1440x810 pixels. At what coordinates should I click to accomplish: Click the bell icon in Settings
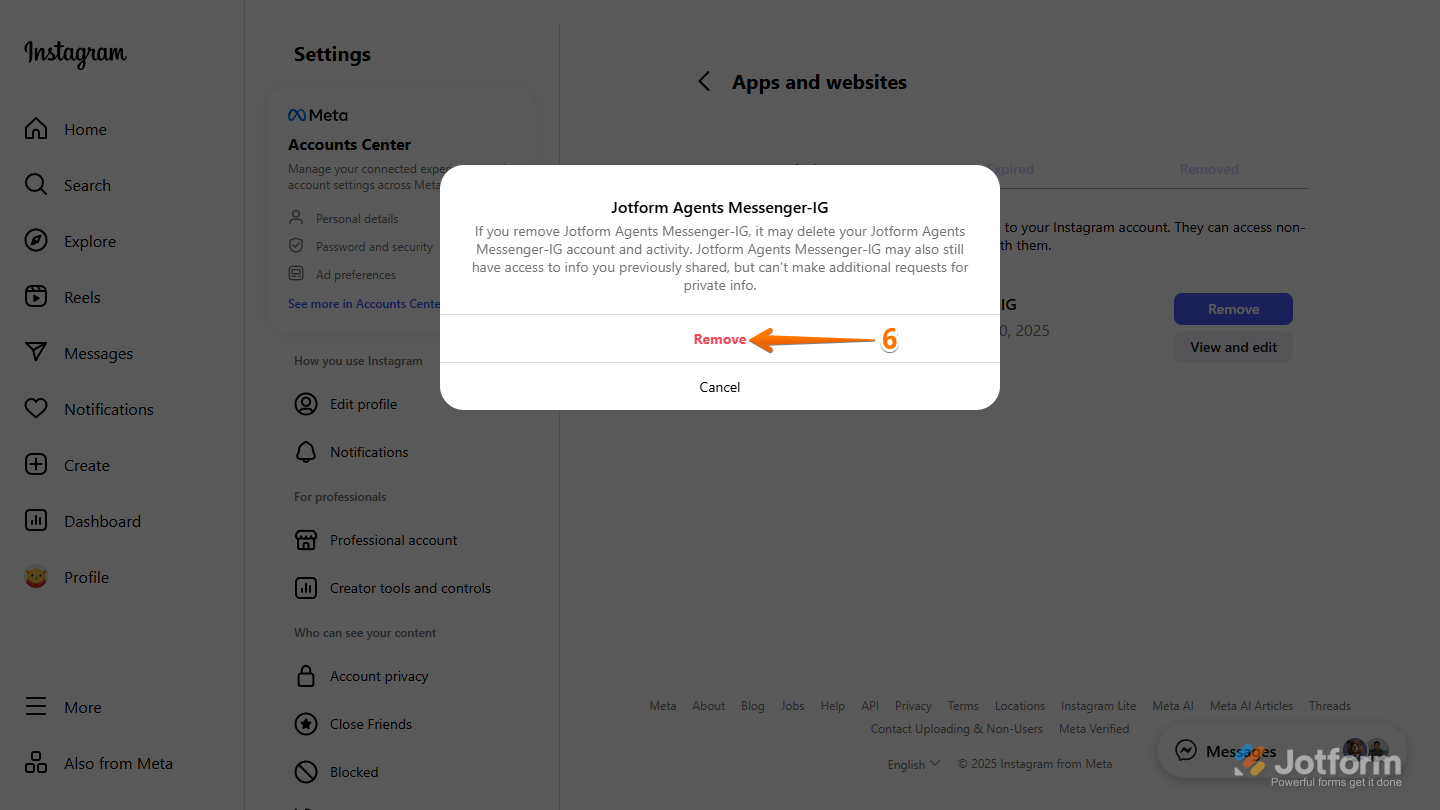coord(306,452)
